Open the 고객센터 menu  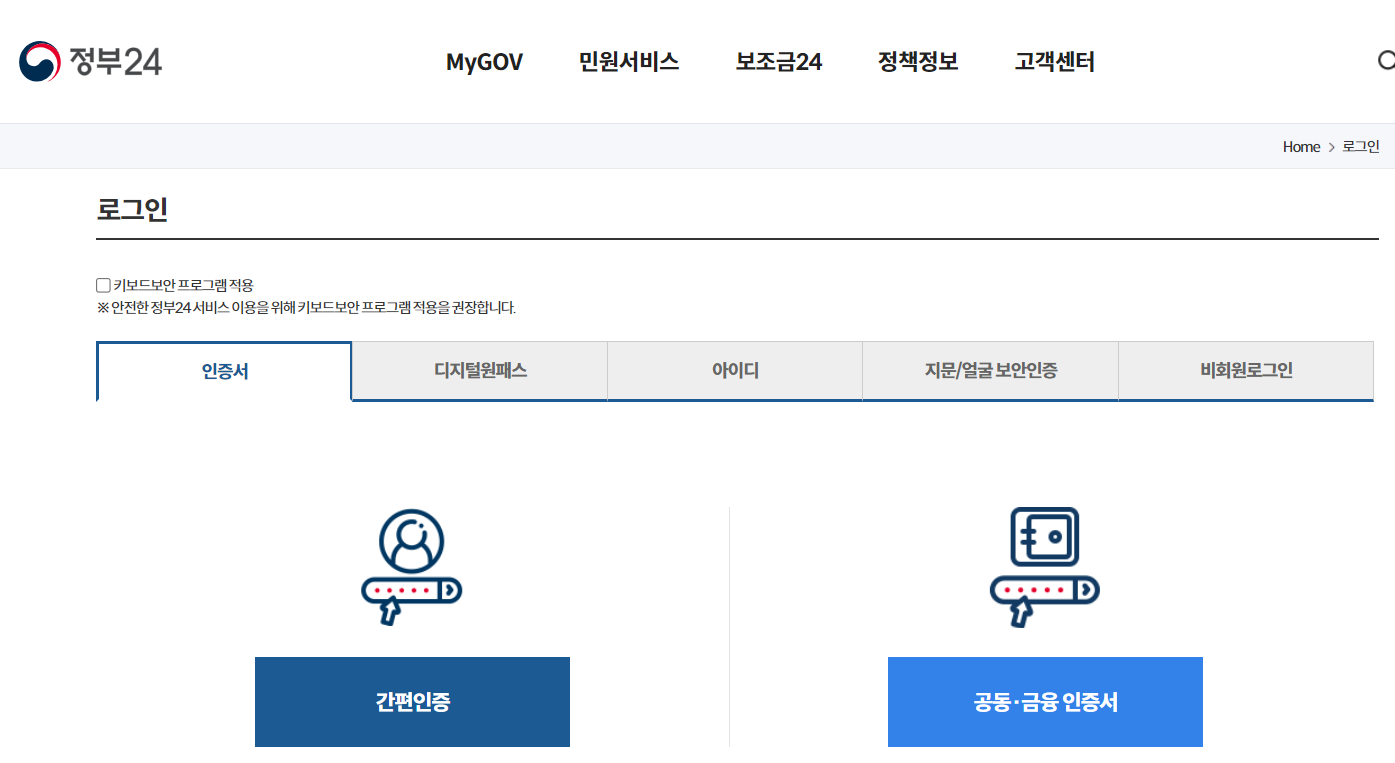[1052, 62]
